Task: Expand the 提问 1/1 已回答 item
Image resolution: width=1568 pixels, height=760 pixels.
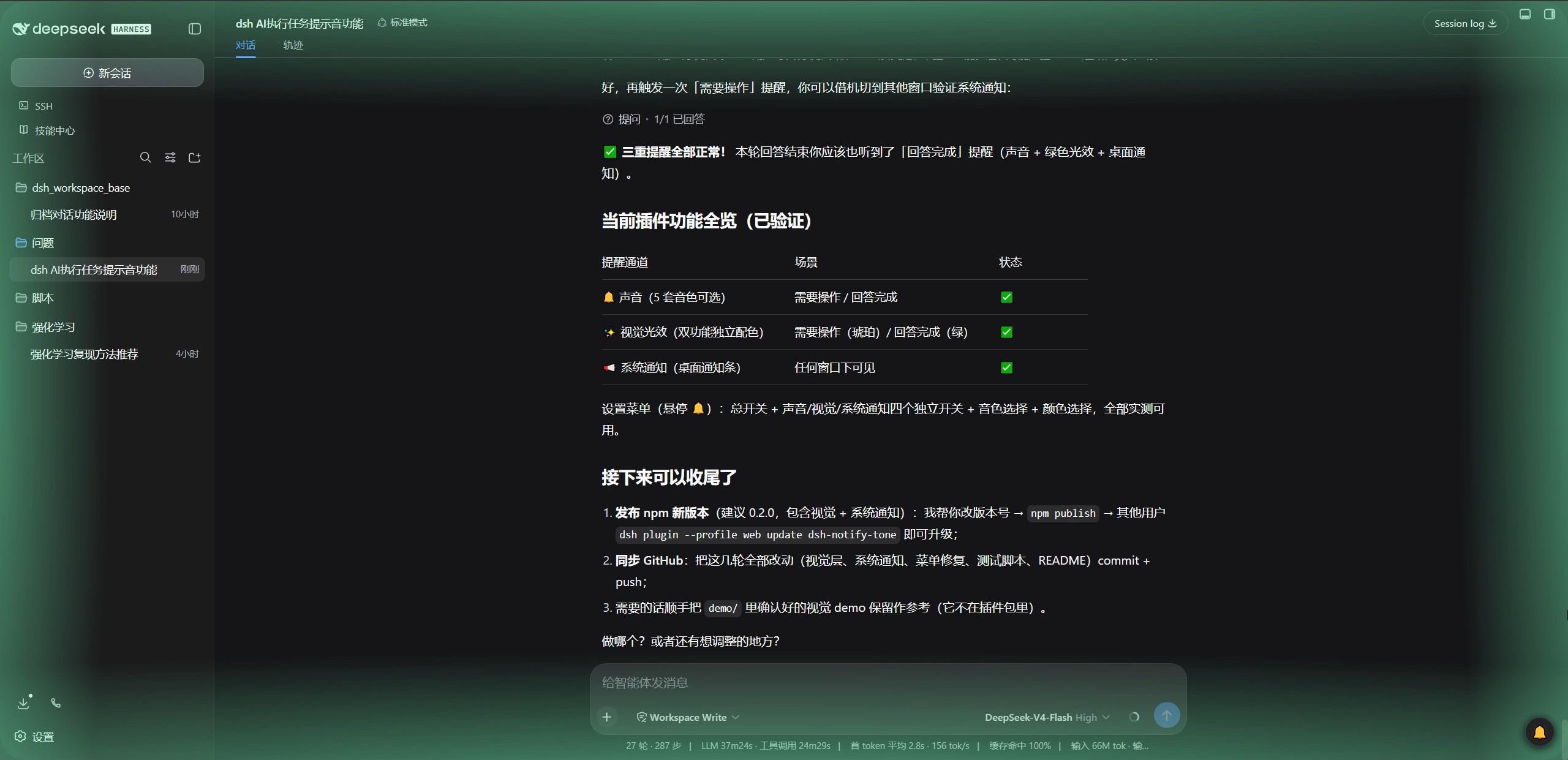Action: pos(654,119)
